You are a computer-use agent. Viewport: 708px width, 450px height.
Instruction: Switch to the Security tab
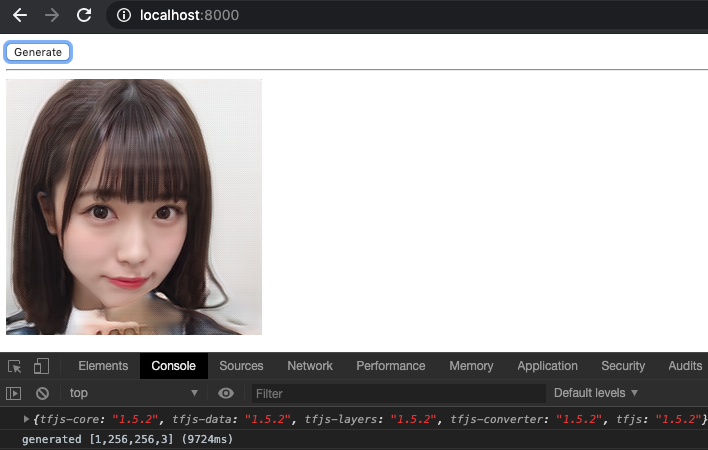coord(623,366)
